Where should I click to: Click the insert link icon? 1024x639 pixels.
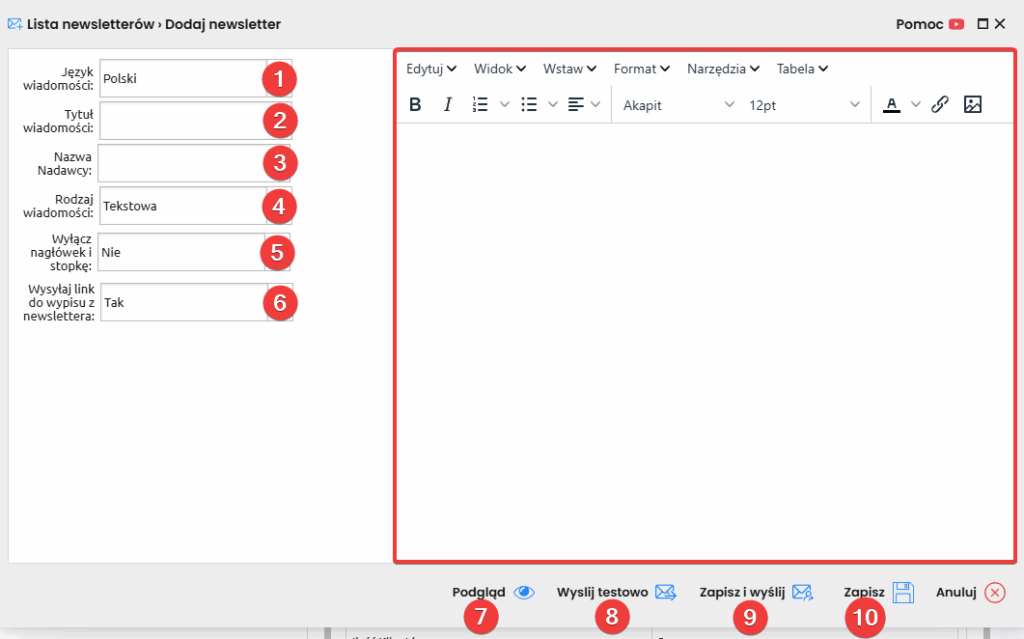tap(940, 105)
